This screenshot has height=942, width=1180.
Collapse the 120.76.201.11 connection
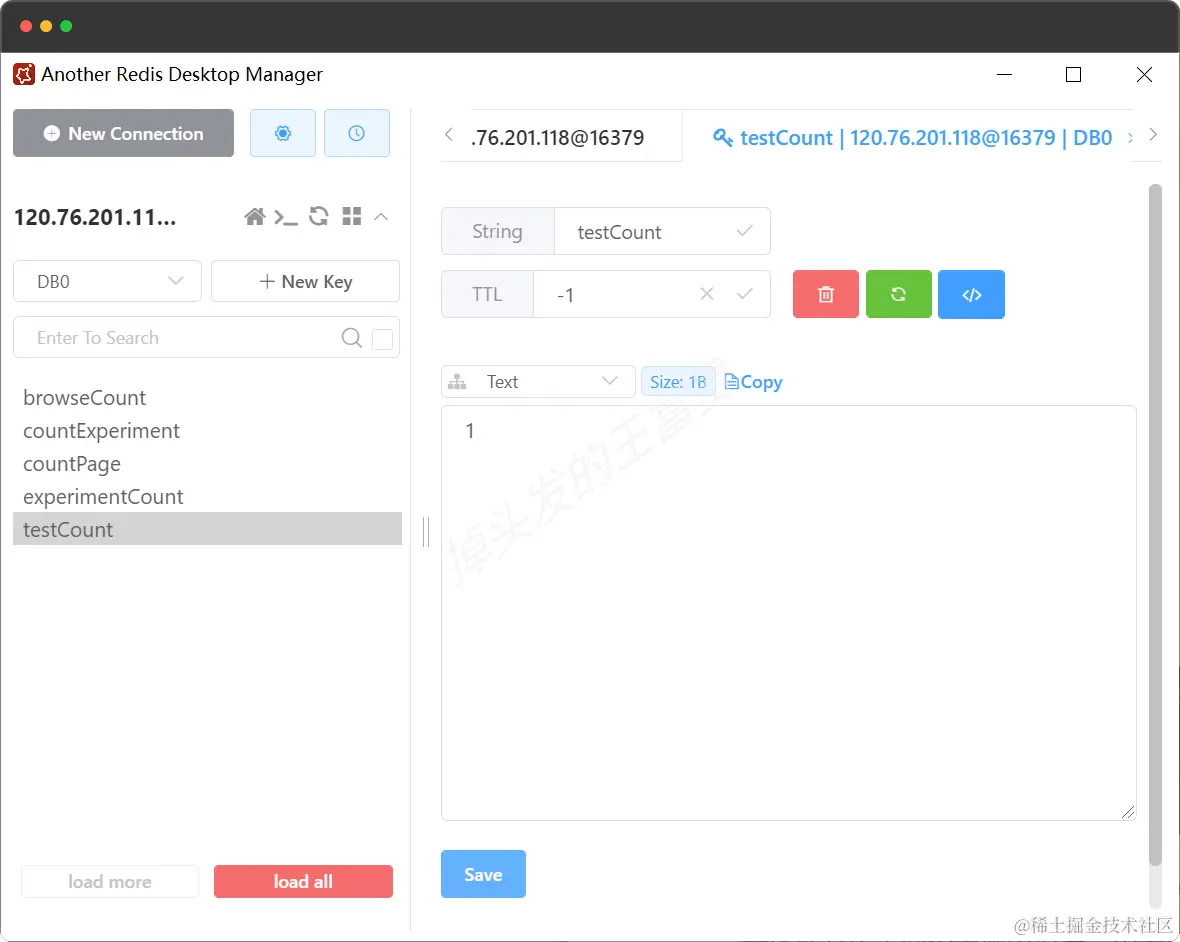pos(382,217)
